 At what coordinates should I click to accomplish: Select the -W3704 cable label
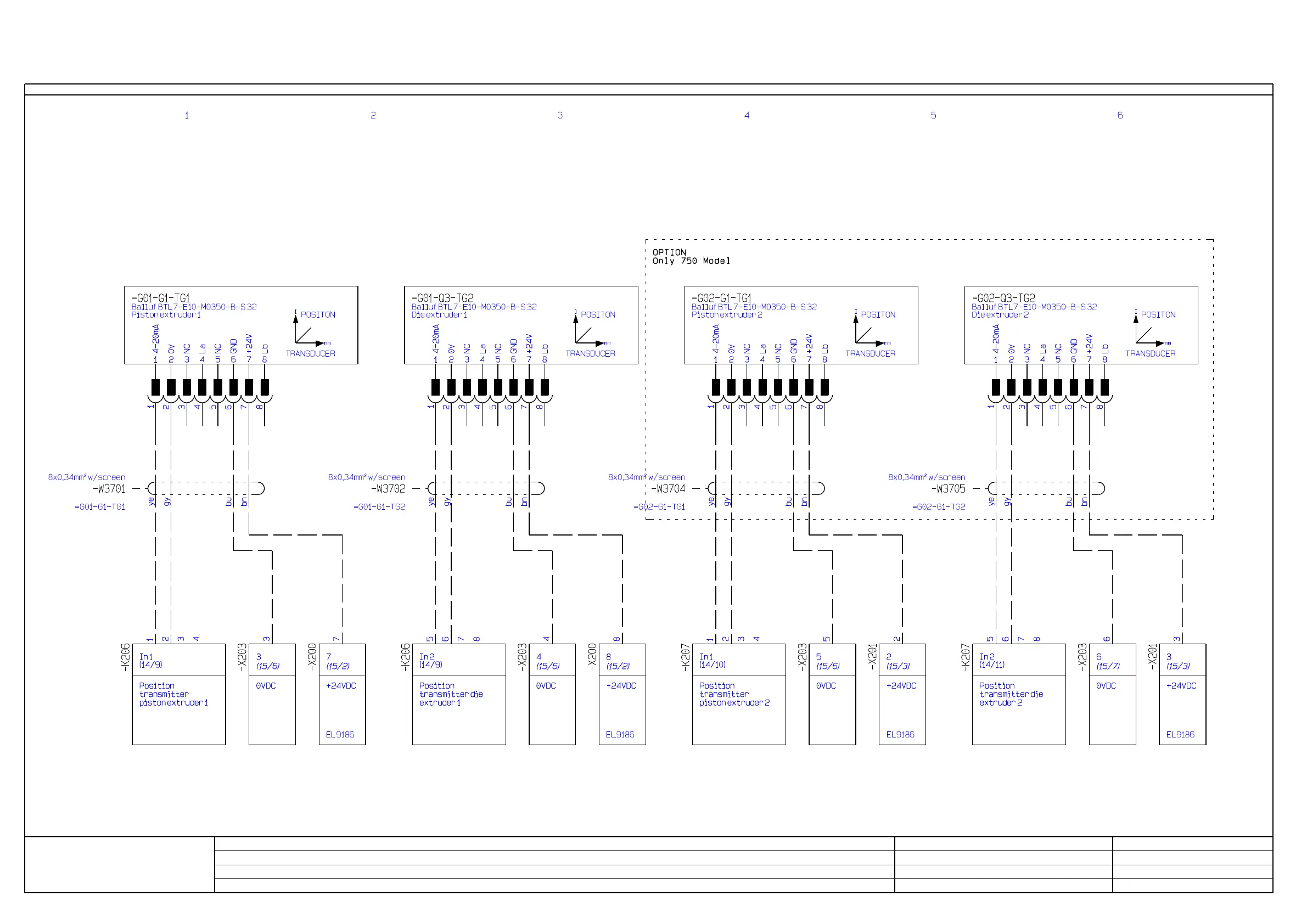coord(668,489)
